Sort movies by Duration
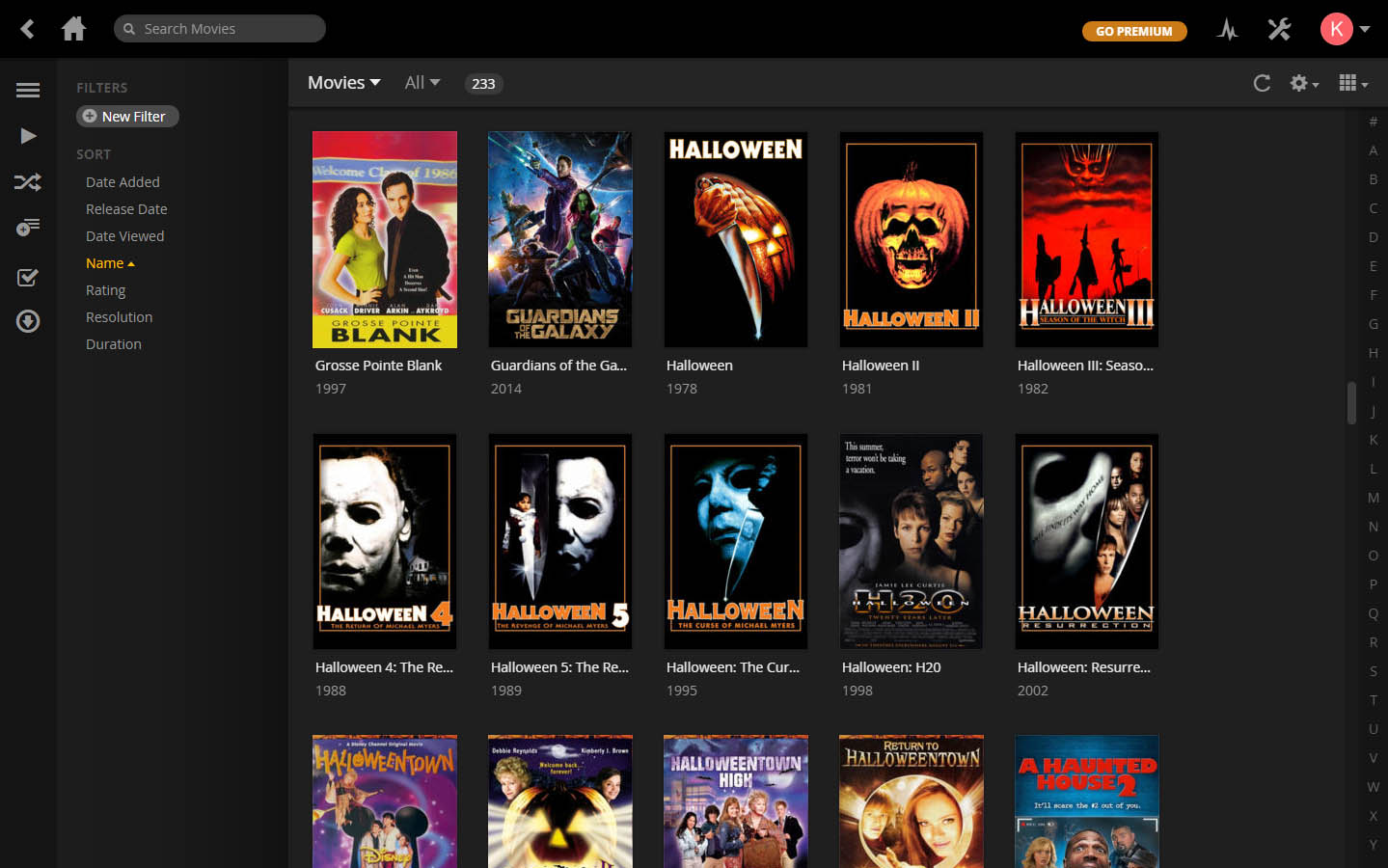The width and height of the screenshot is (1388, 868). (x=113, y=343)
